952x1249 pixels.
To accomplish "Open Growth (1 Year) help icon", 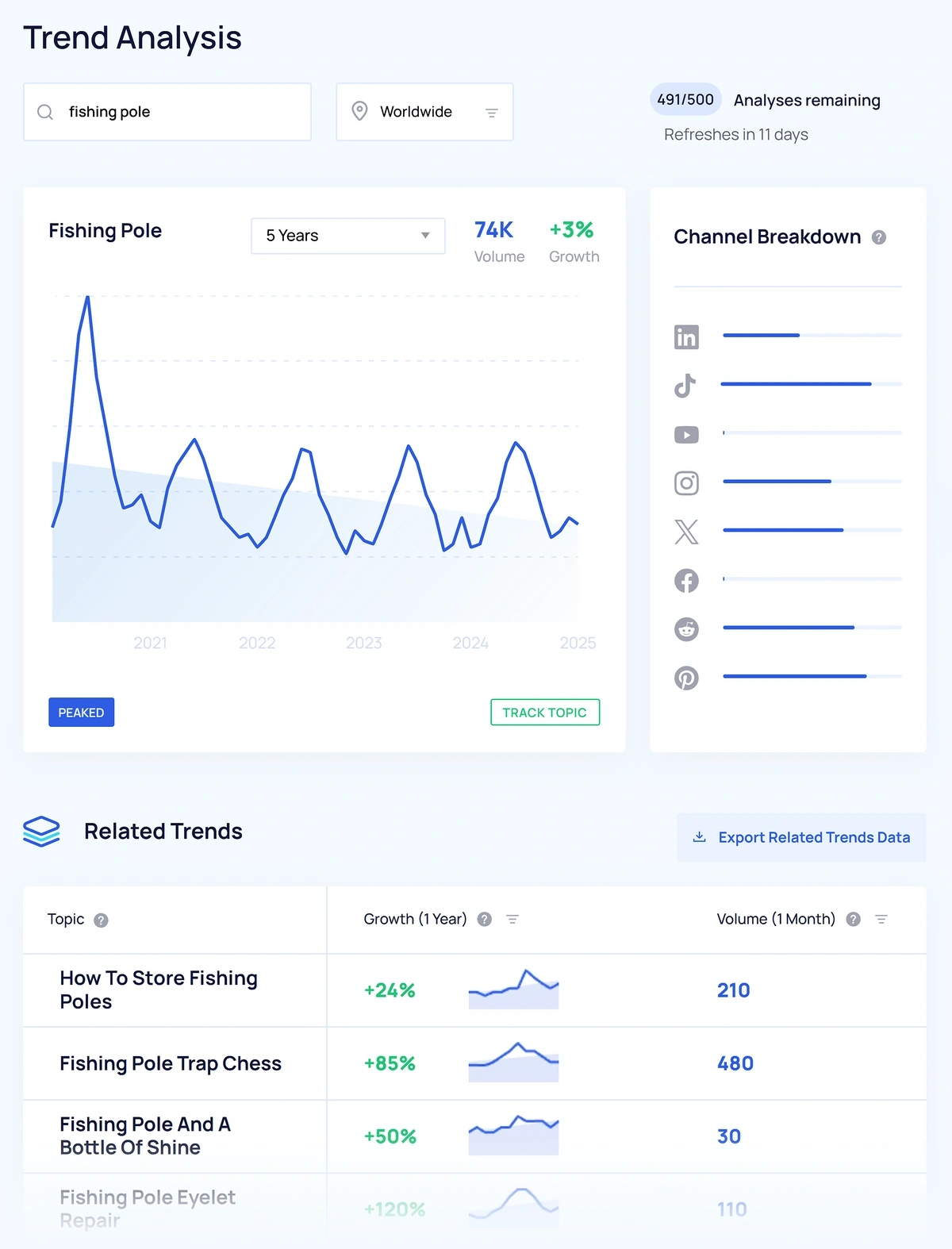I will click(x=485, y=919).
